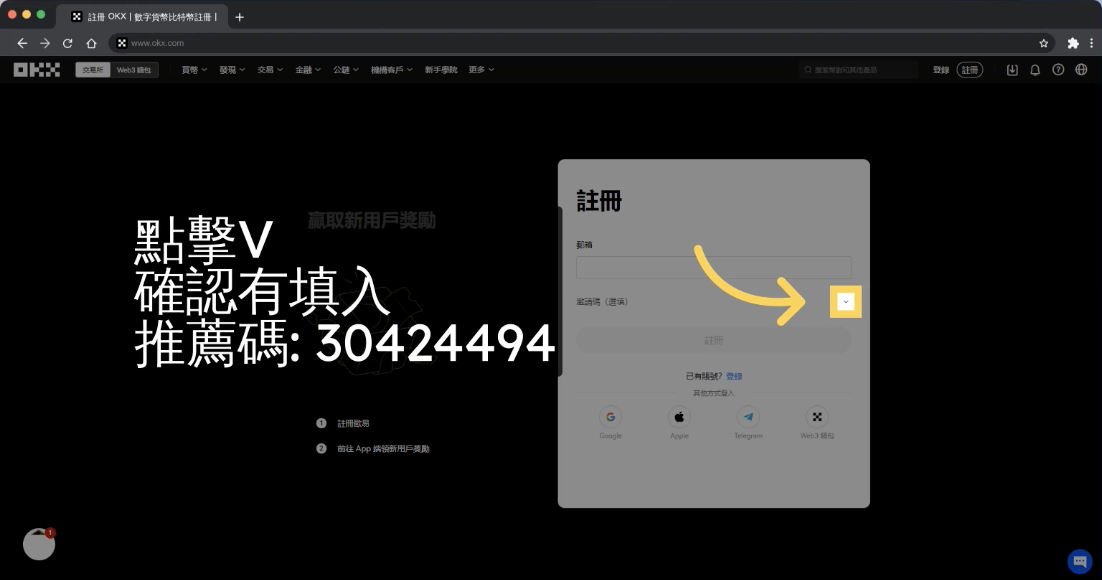Switch to the Web3 錢包 toggle
Screen dimensions: 1102x580
[134, 70]
